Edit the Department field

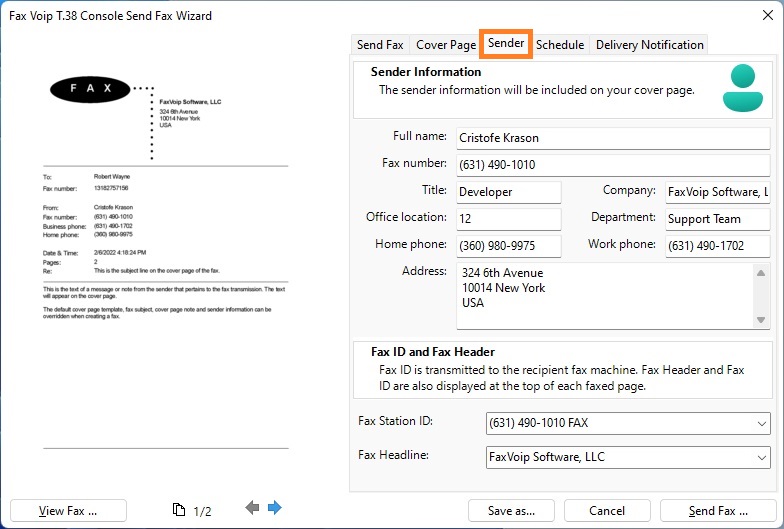tap(718, 219)
